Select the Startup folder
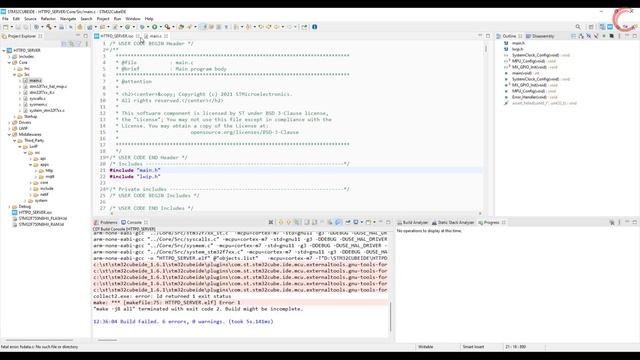Viewport: 640px width, 360px height. [x=30, y=117]
